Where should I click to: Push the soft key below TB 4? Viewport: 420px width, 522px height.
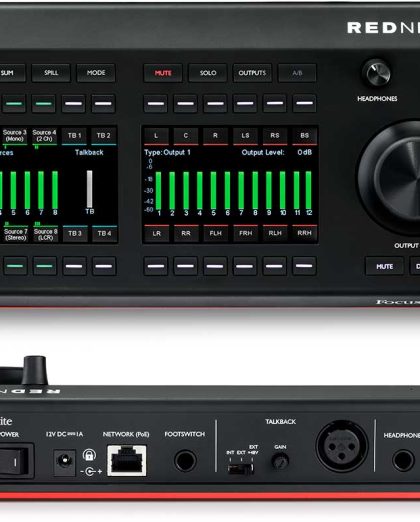pyautogui.click(x=104, y=266)
